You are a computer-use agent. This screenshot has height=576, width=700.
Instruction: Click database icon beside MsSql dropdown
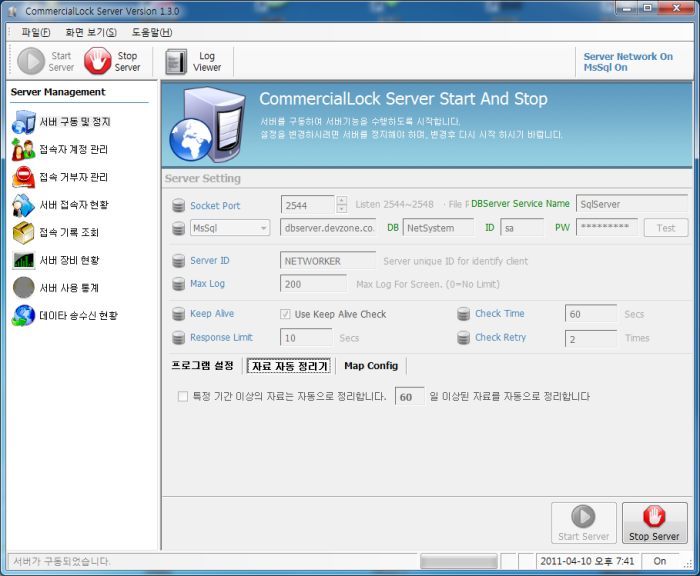click(179, 228)
